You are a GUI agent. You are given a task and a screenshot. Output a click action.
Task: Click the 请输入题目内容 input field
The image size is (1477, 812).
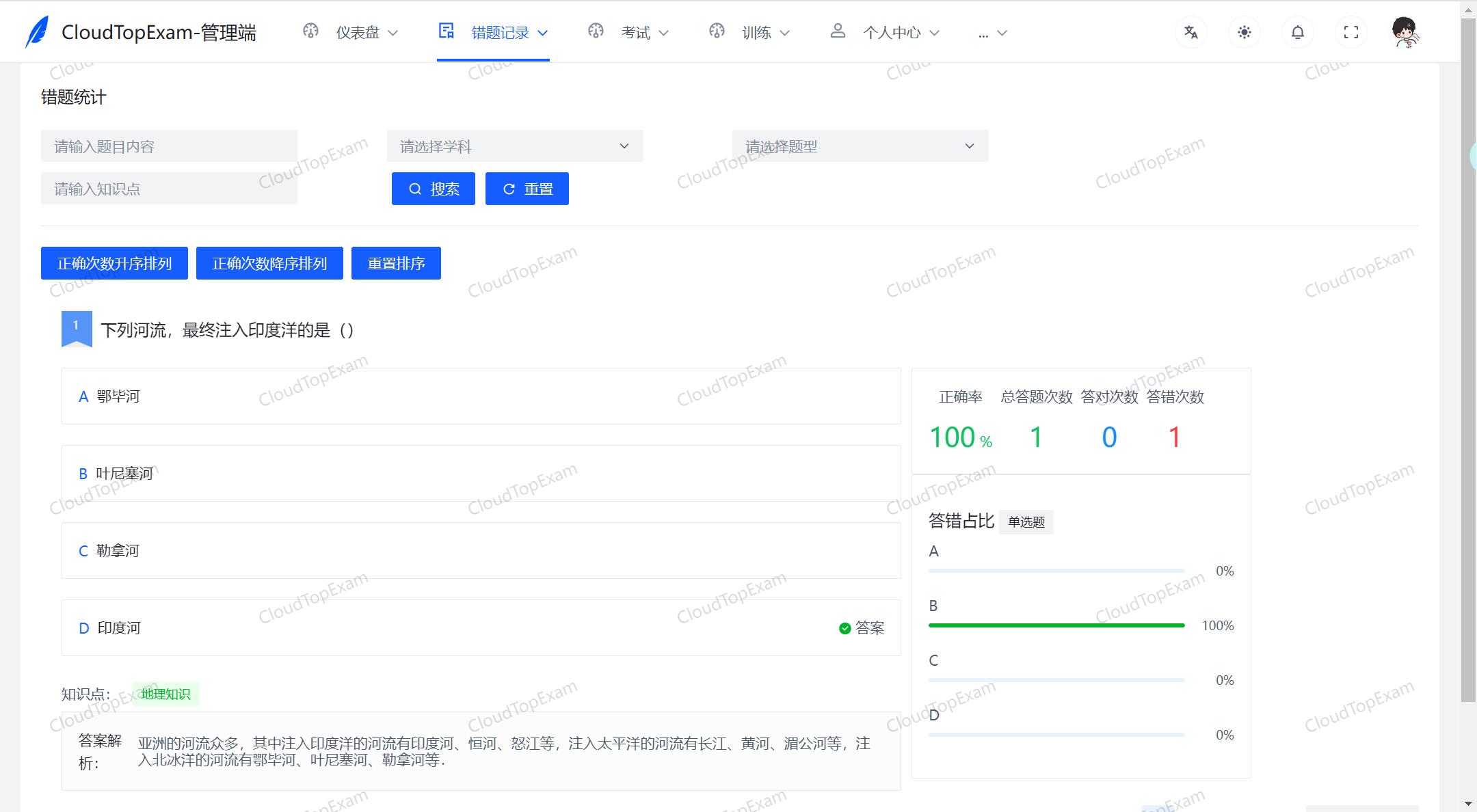click(169, 146)
